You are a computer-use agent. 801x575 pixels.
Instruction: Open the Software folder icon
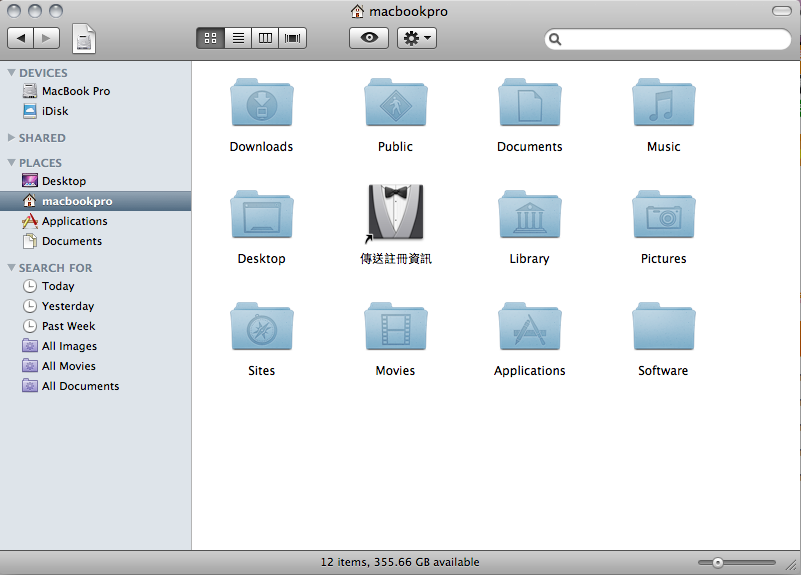point(664,326)
